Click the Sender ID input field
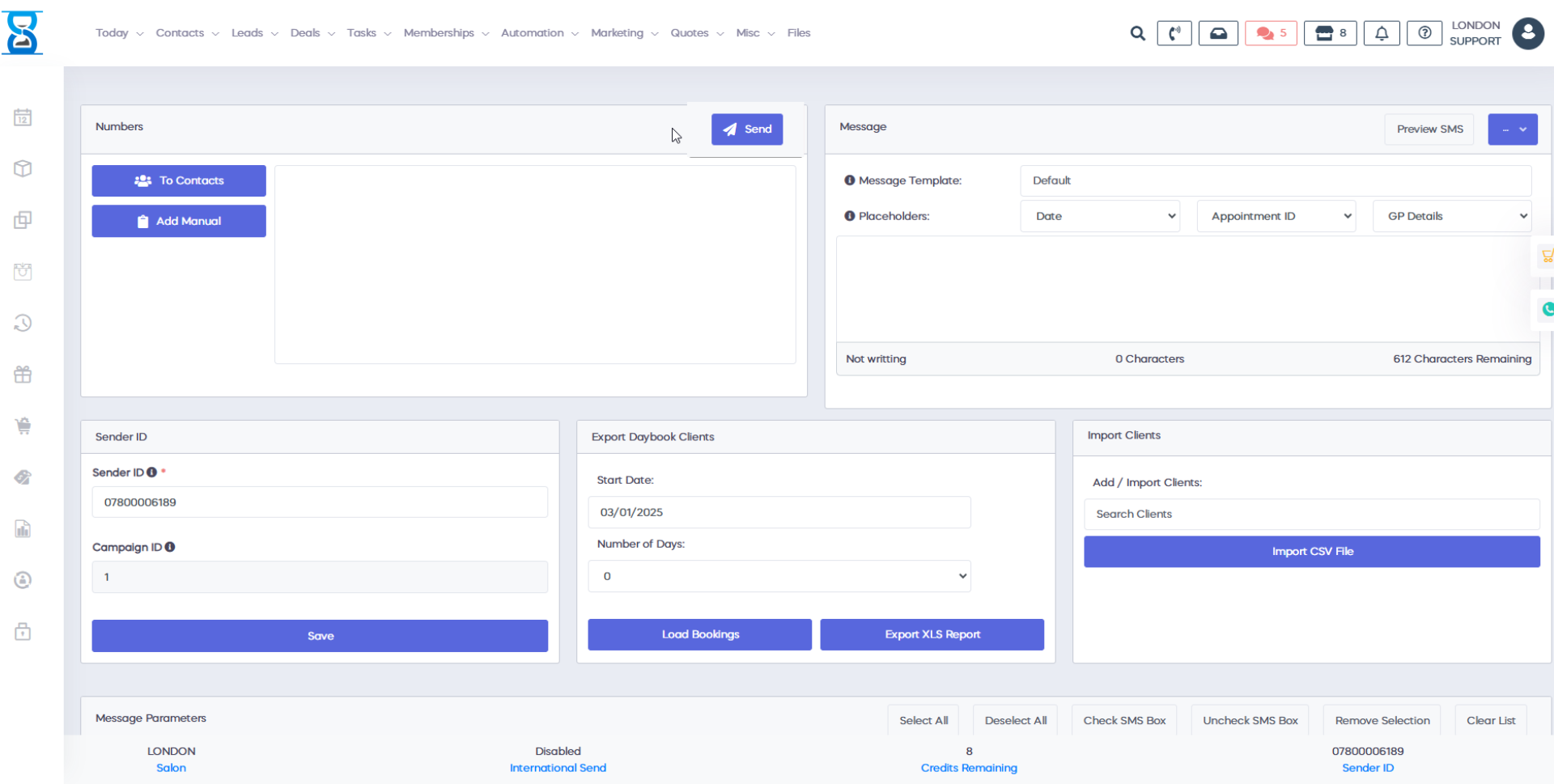This screenshot has height=784, width=1554. (320, 502)
